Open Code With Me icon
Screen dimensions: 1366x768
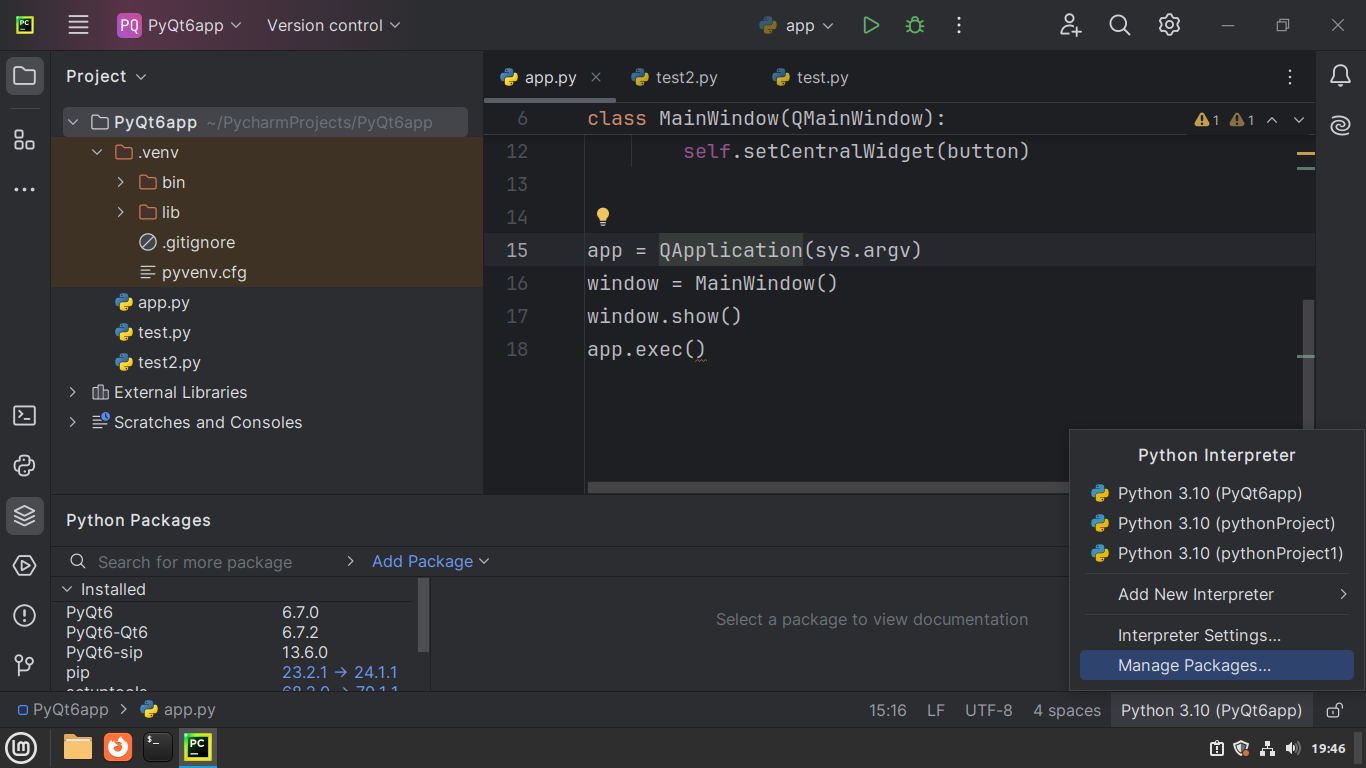pos(1071,25)
